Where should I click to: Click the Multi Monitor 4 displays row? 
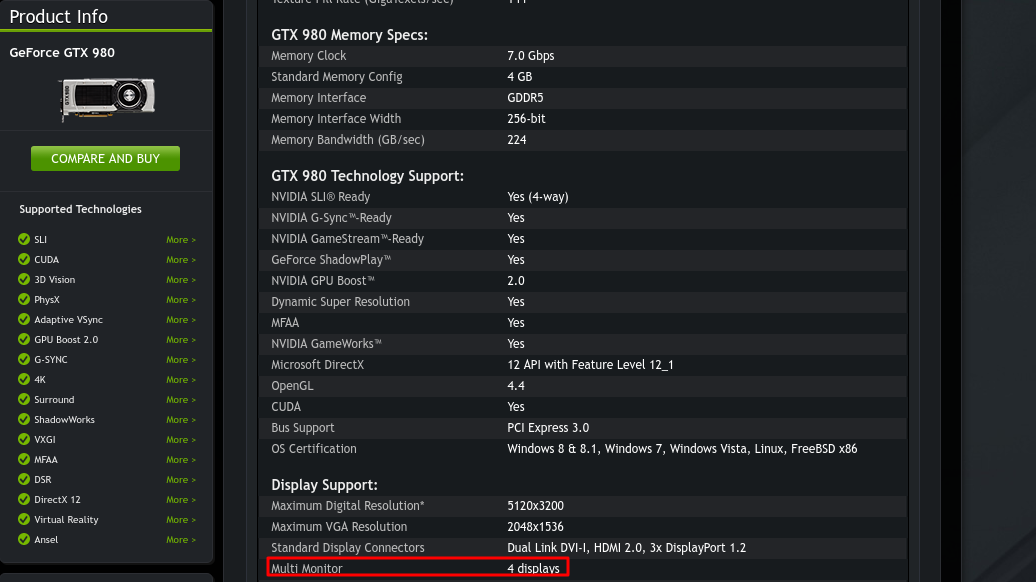pyautogui.click(x=418, y=567)
